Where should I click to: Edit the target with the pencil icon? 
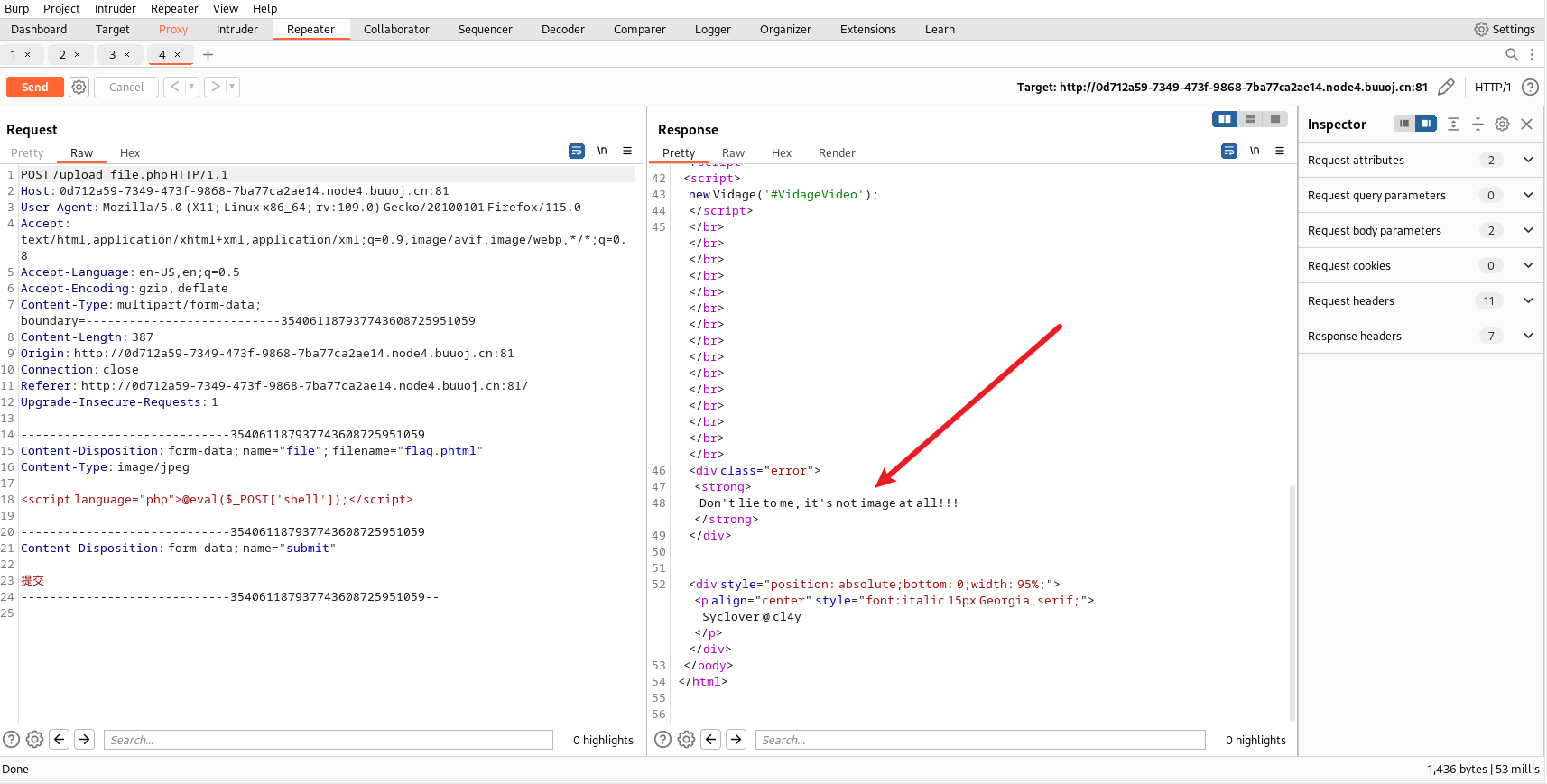[1446, 87]
